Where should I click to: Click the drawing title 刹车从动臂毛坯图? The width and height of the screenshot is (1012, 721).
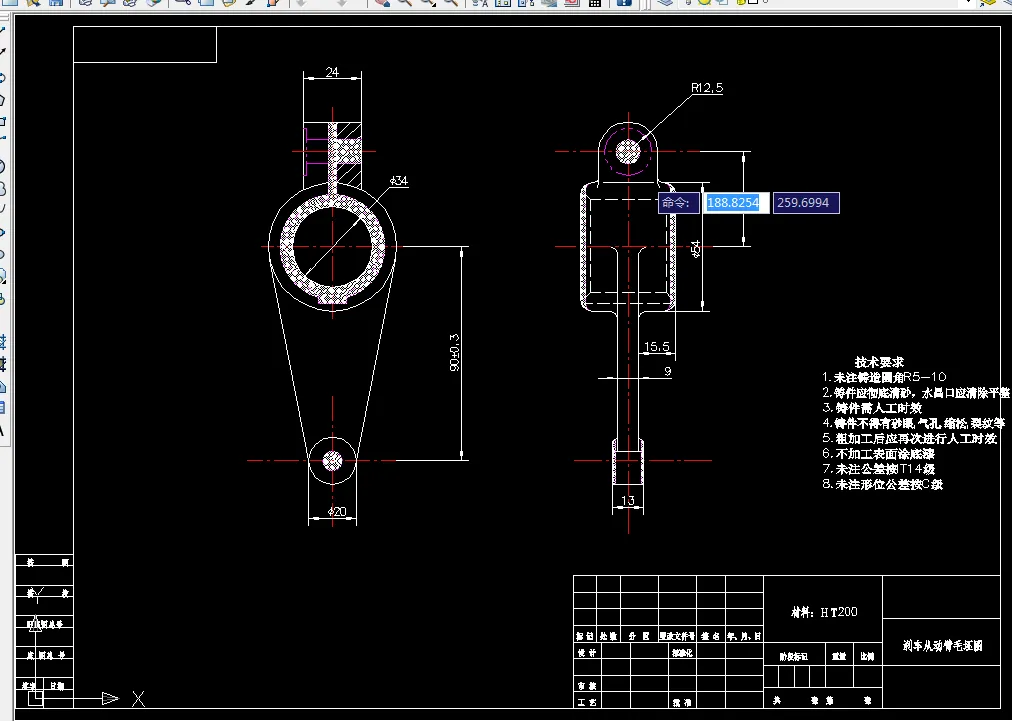click(x=942, y=645)
